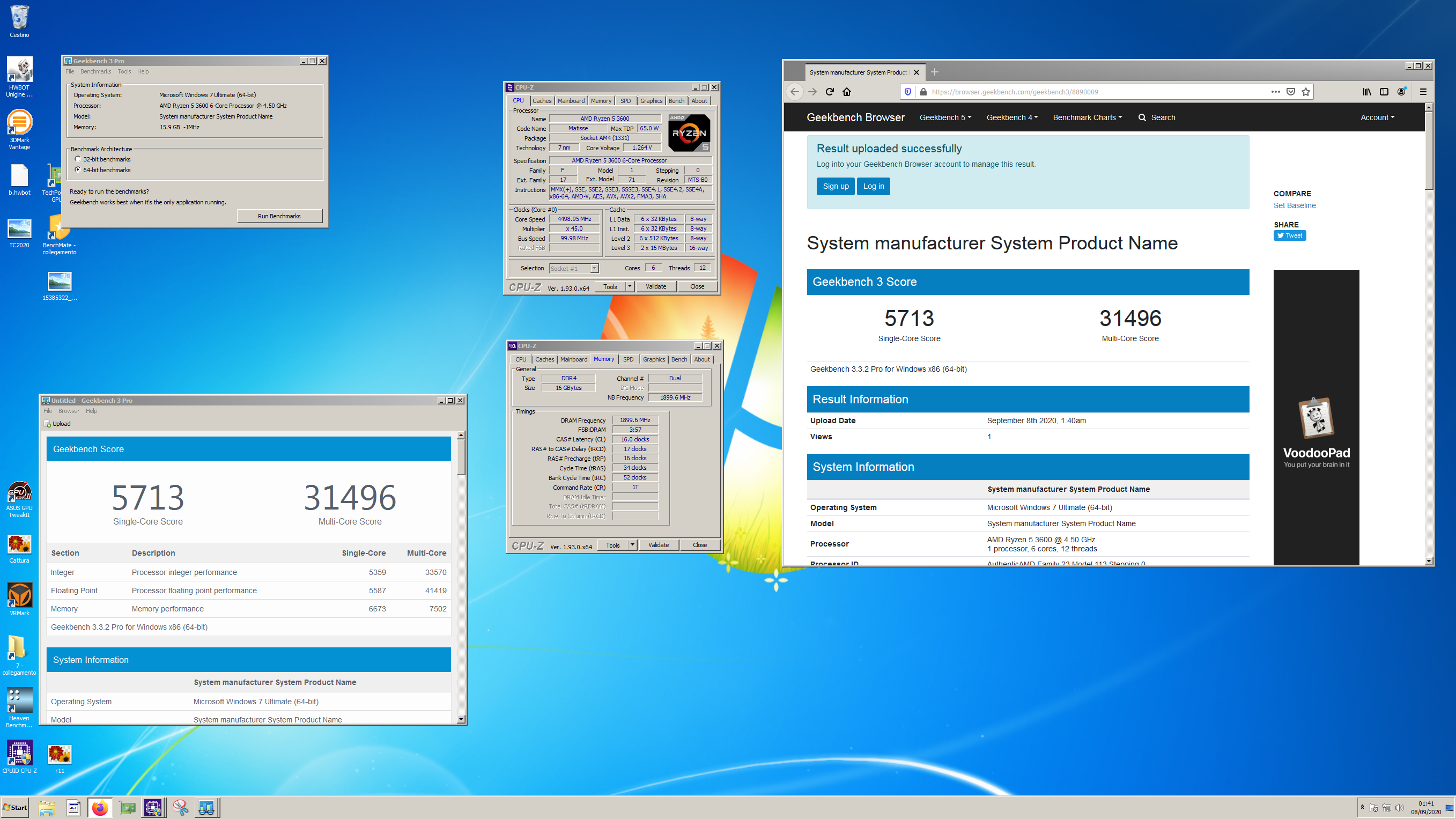Viewport: 1456px width, 819px height.
Task: Click the Set Baseline link
Action: click(1295, 206)
